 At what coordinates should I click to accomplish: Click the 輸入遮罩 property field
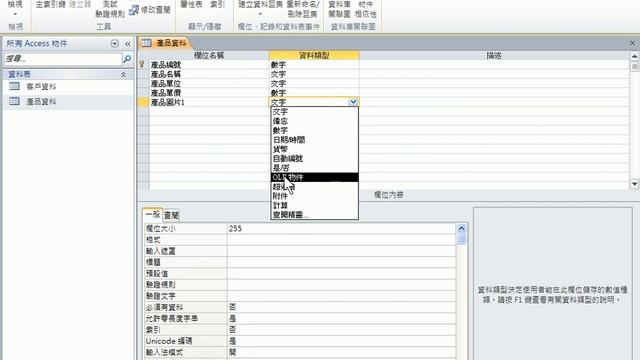tap(341, 251)
